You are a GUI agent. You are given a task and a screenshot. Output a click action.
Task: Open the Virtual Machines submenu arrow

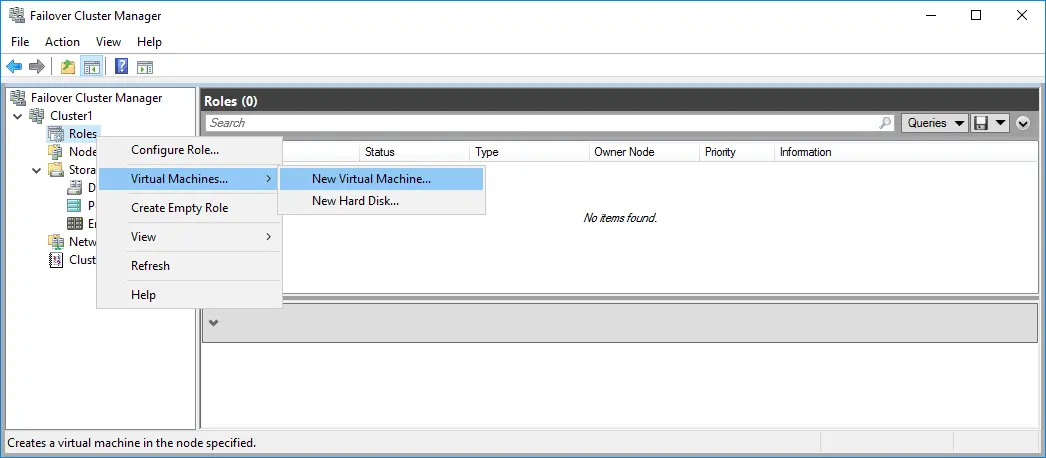click(268, 179)
